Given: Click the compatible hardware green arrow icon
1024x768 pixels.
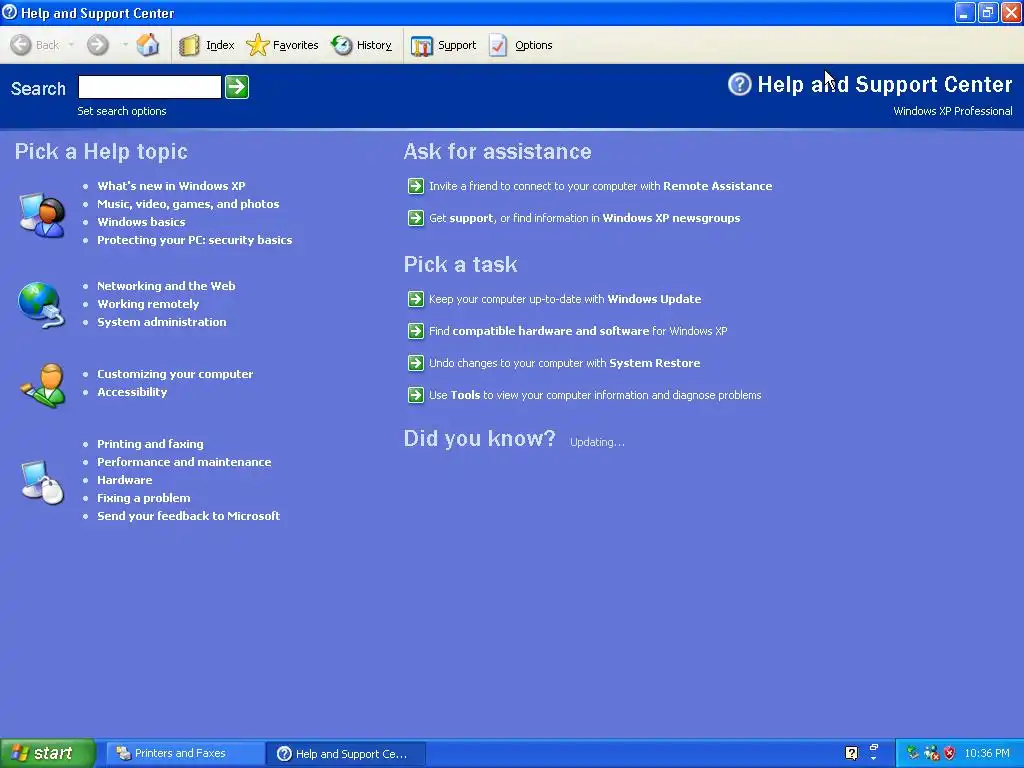Looking at the screenshot, I should pos(415,331).
